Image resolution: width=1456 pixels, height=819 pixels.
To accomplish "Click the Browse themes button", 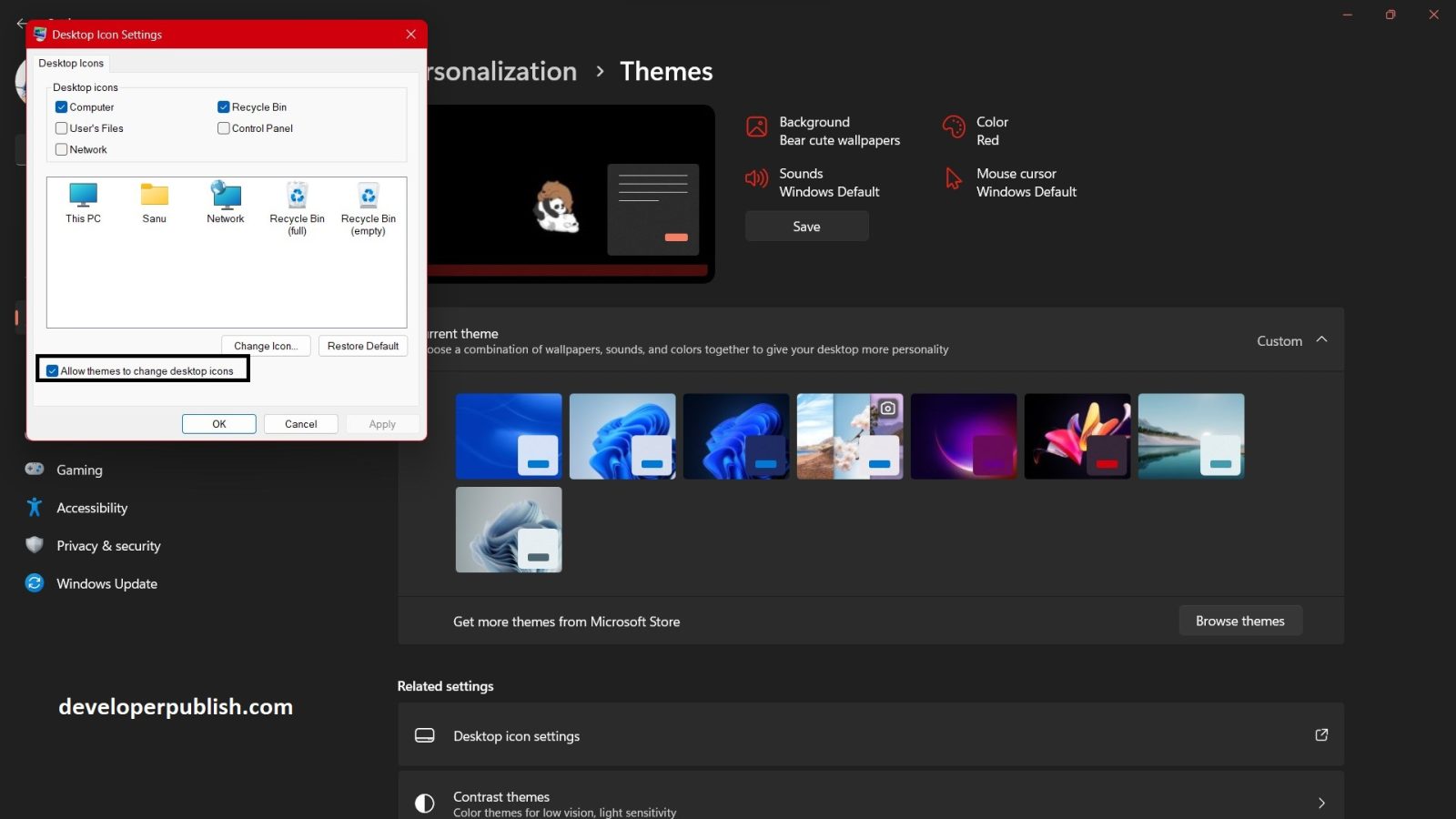I will click(x=1239, y=620).
